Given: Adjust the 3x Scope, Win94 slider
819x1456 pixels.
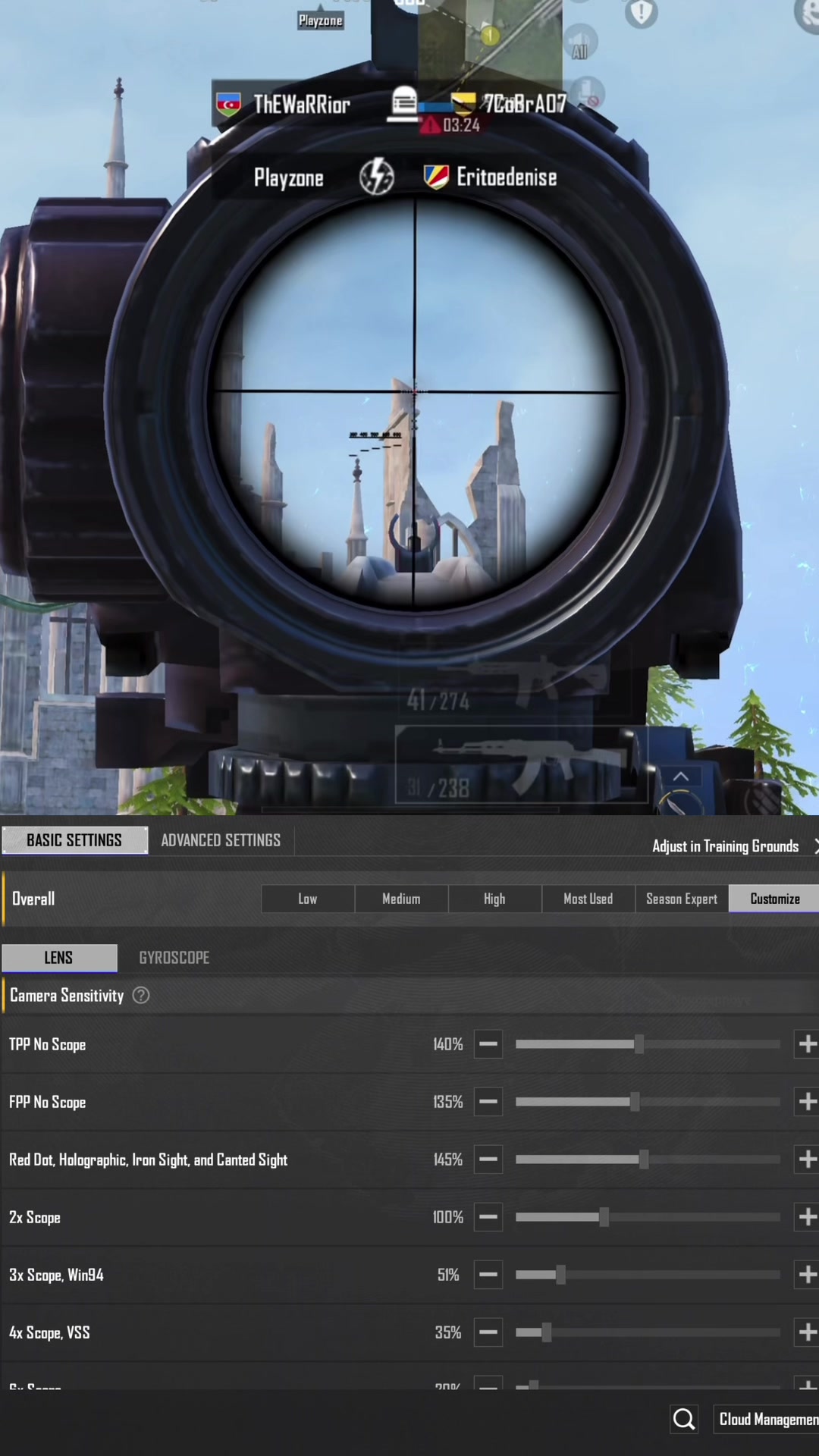Looking at the screenshot, I should pyautogui.click(x=648, y=1275).
